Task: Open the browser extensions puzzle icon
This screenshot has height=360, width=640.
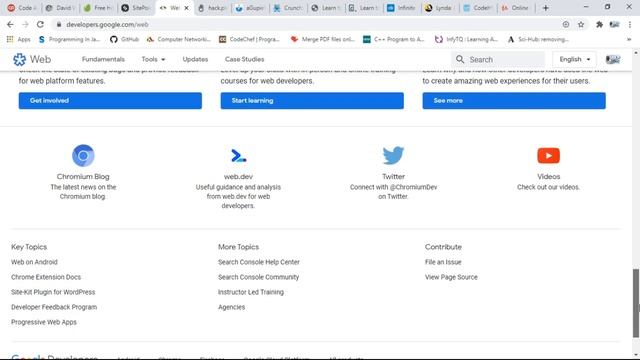Action: pyautogui.click(x=599, y=24)
